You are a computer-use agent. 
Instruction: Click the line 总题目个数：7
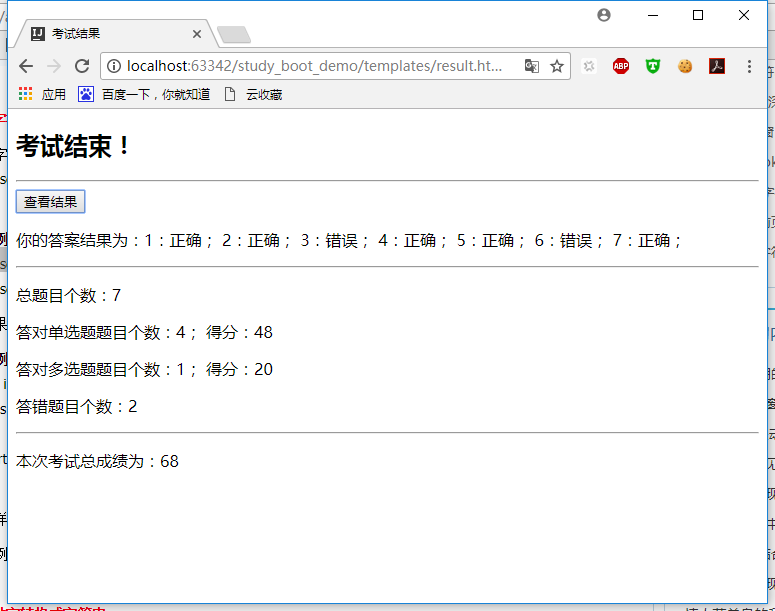click(68, 295)
